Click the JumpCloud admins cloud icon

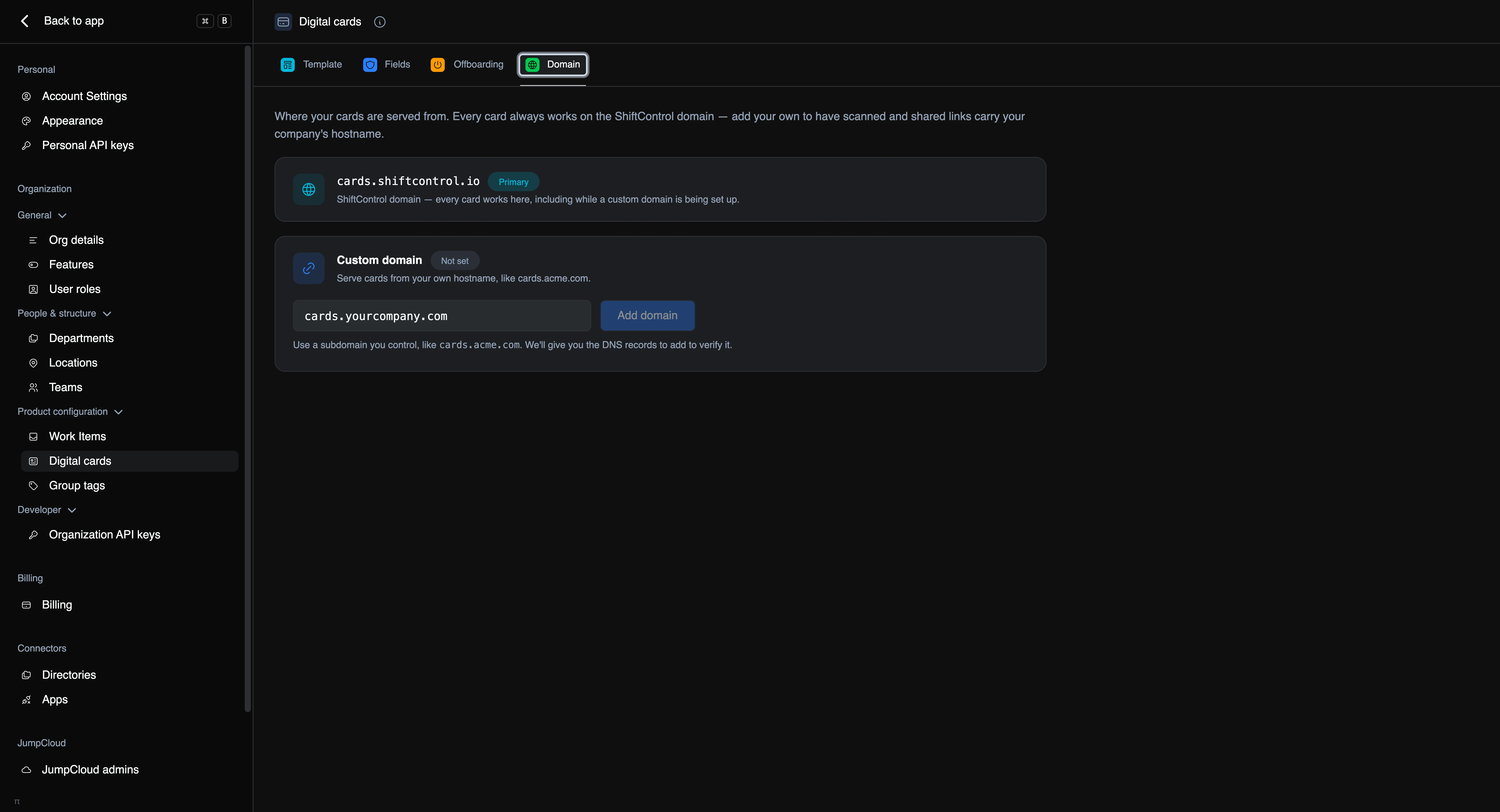[x=26, y=770]
